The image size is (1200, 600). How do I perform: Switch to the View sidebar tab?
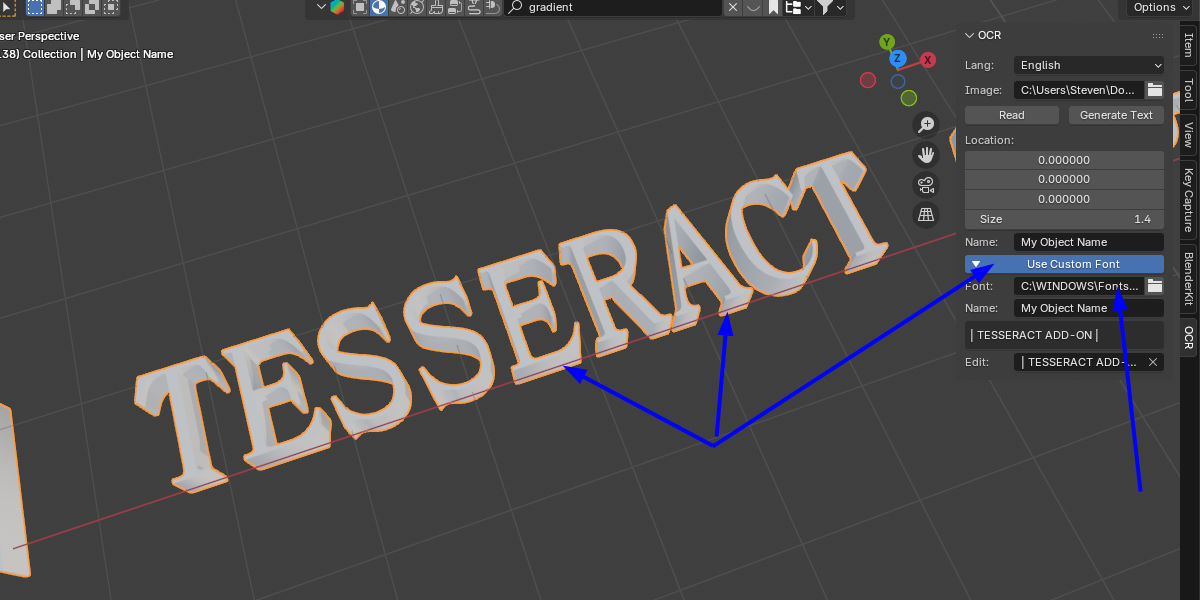click(x=1188, y=134)
